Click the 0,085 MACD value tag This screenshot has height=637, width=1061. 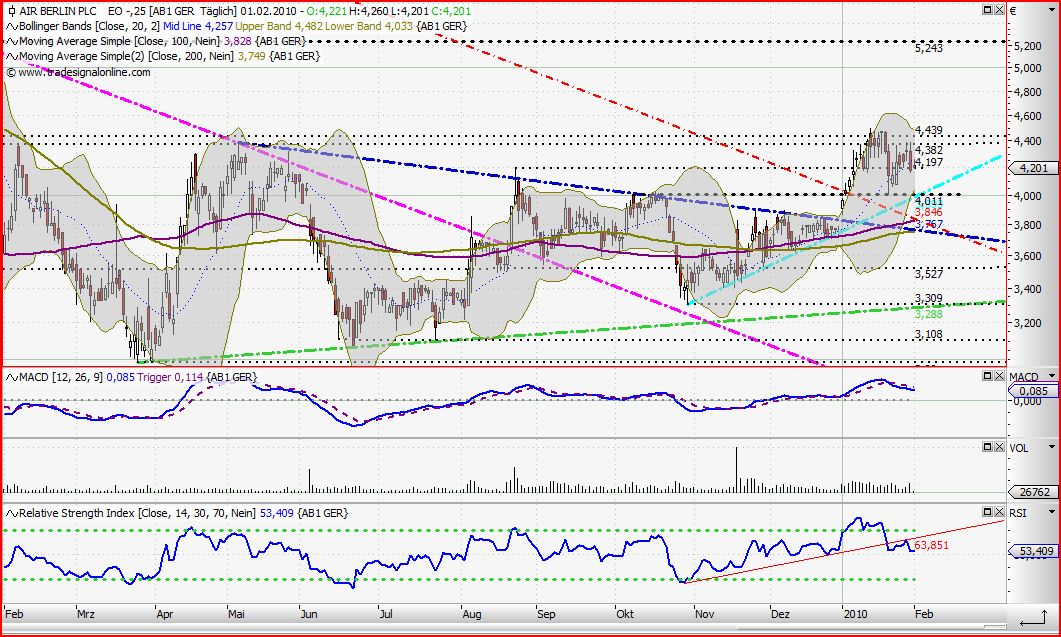(x=1031, y=391)
